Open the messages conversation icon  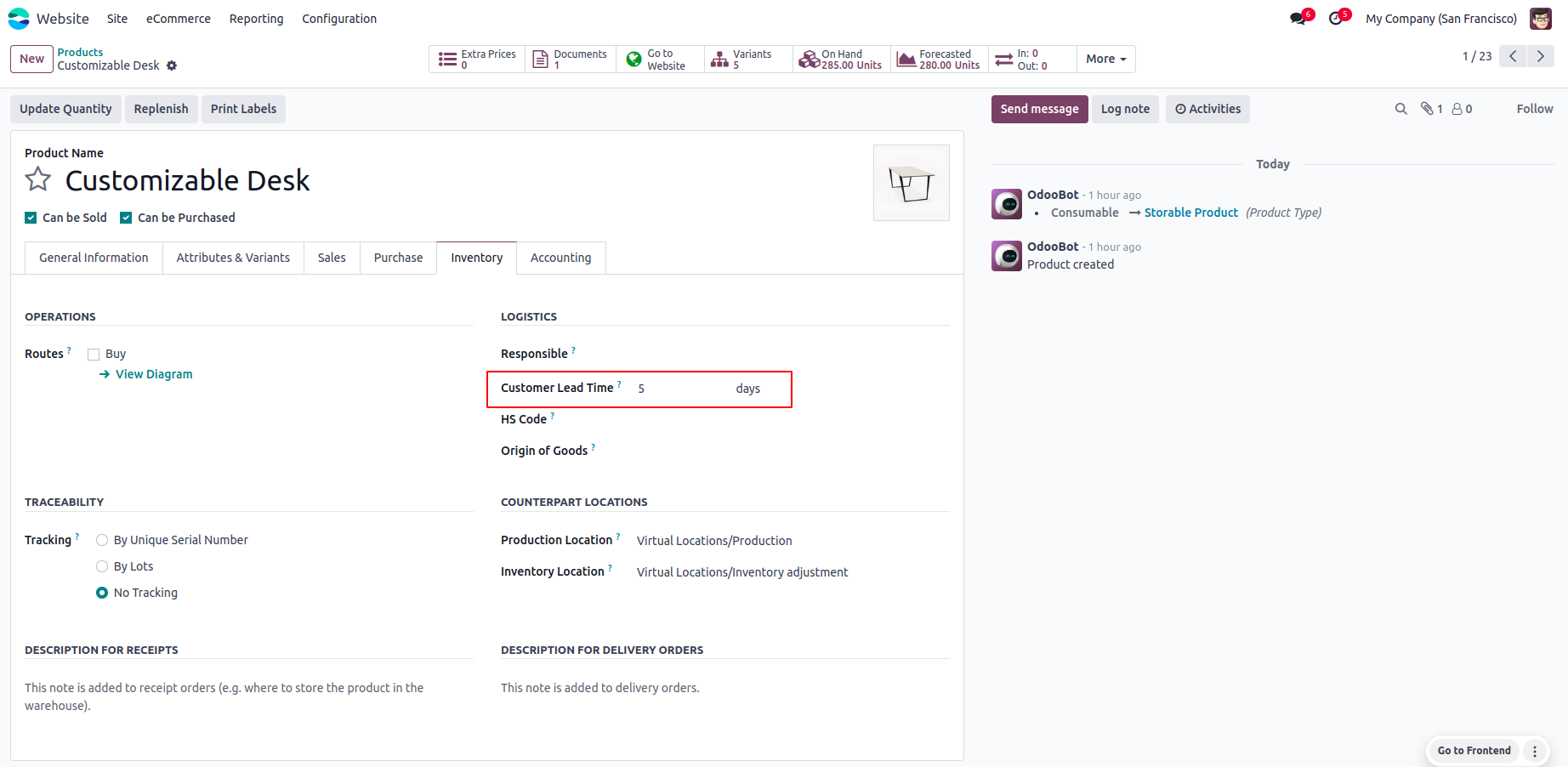(1298, 19)
